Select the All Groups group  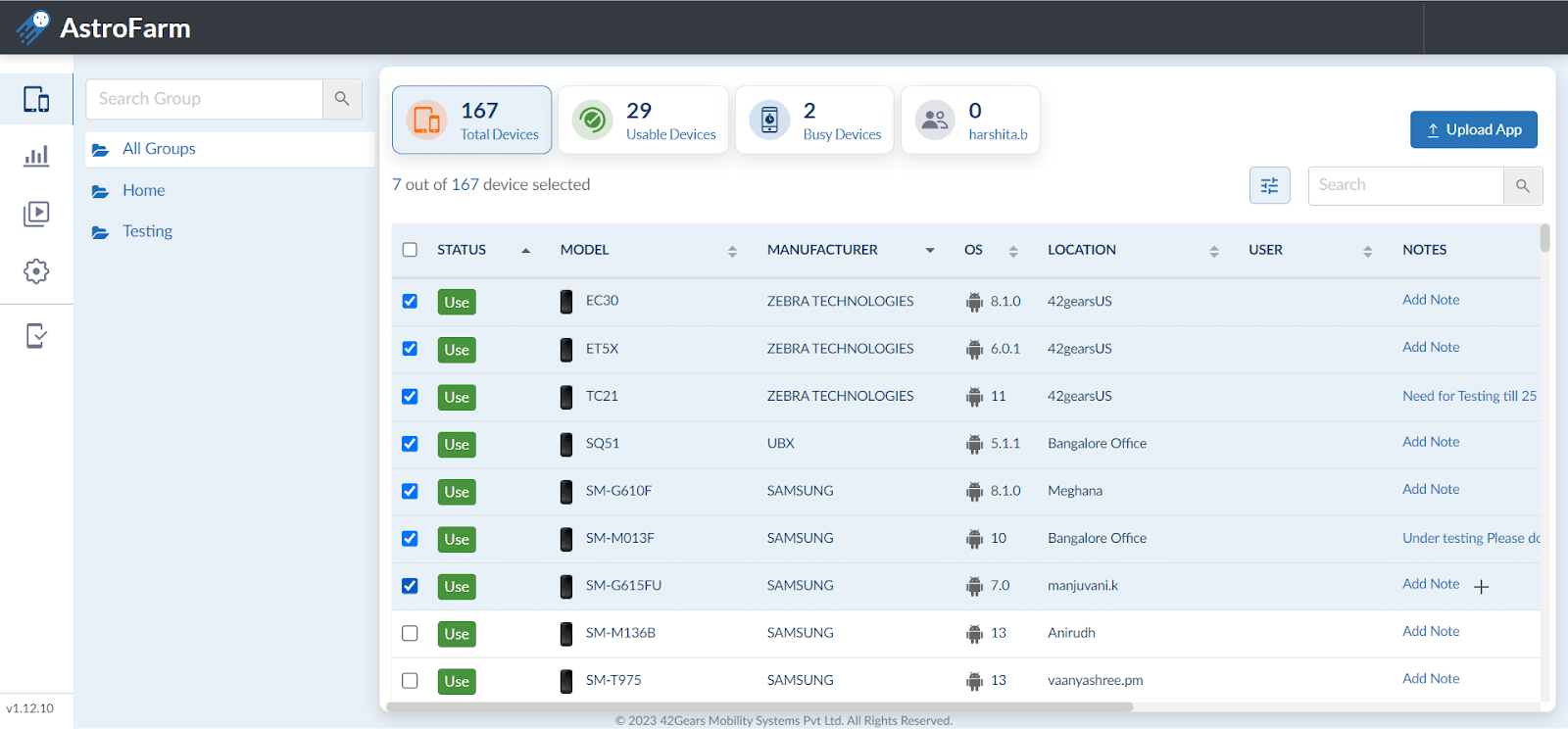coord(230,149)
